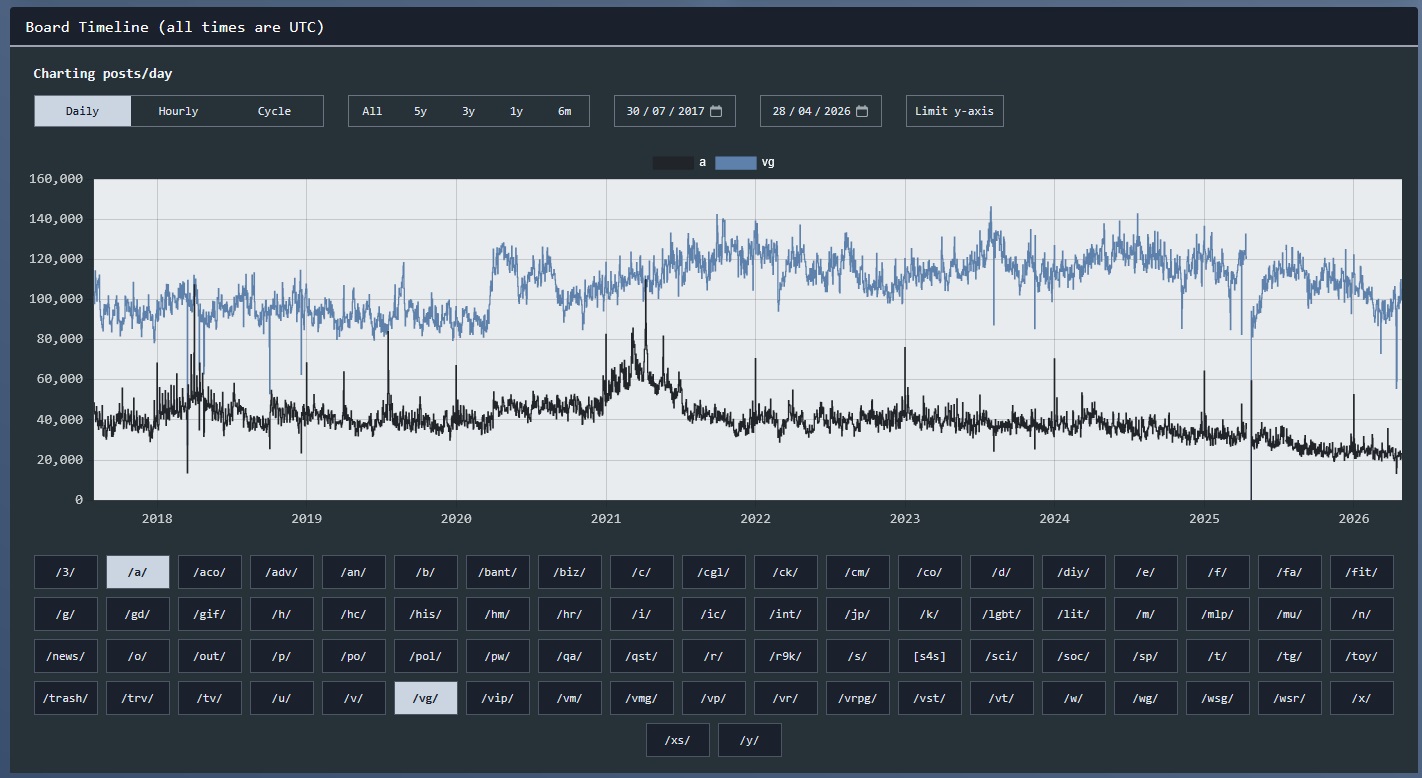Select the /trash/ board
Screen dimensions: 1422x778
(66, 698)
